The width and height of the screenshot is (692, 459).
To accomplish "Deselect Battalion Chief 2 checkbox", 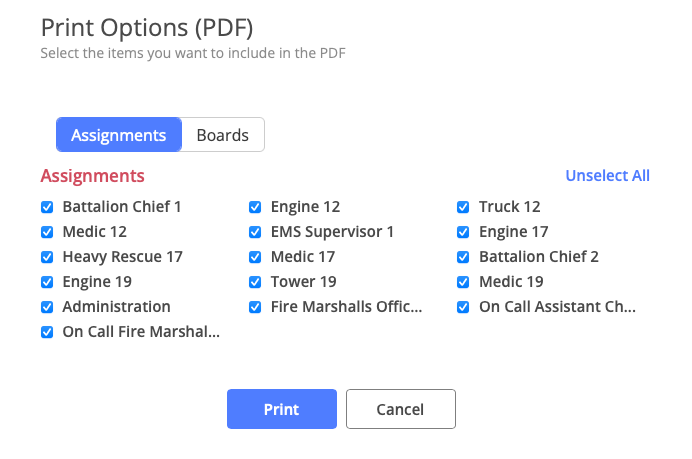I will click(x=463, y=257).
